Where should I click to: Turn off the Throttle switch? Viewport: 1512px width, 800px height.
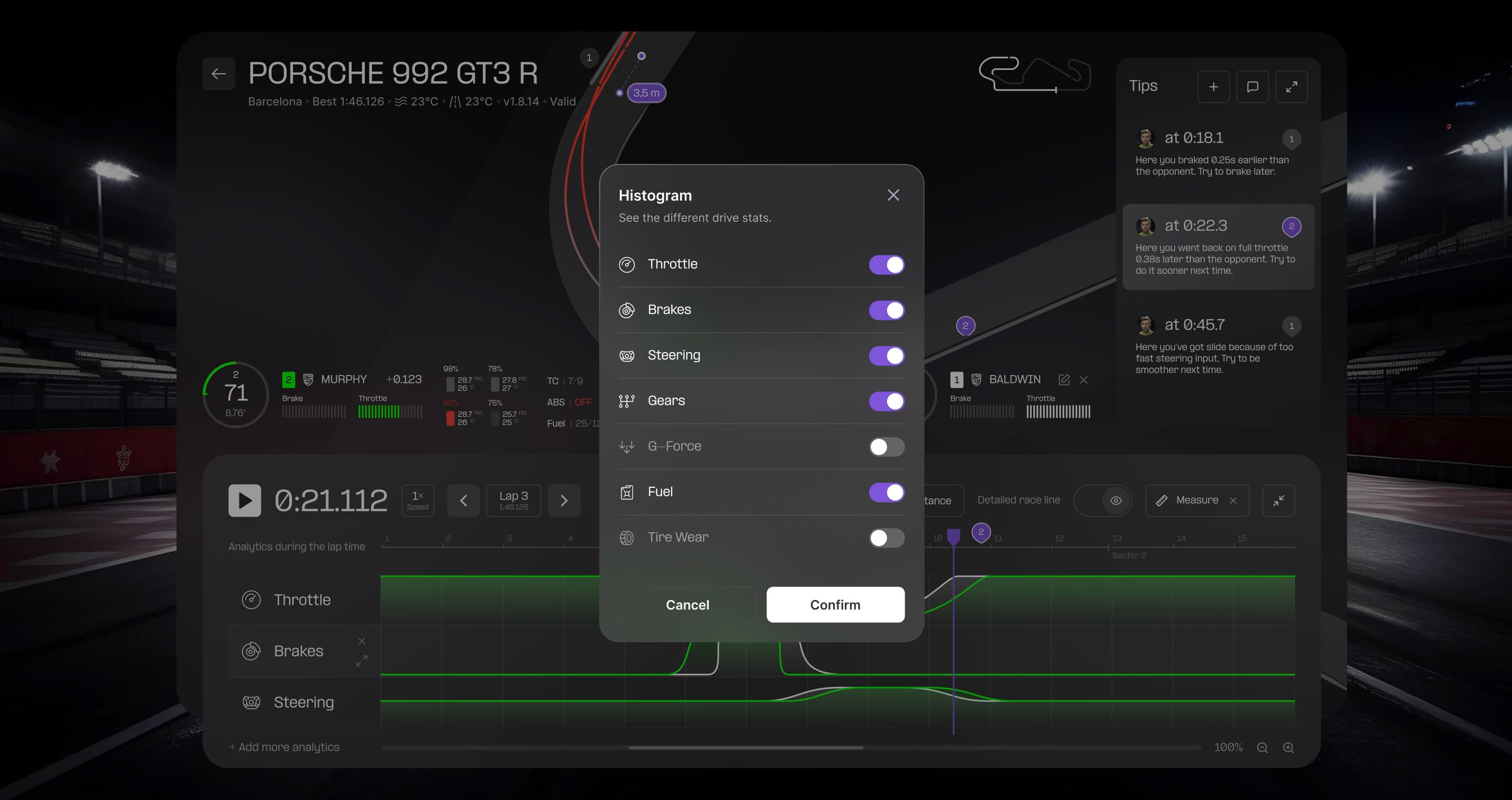(x=886, y=265)
